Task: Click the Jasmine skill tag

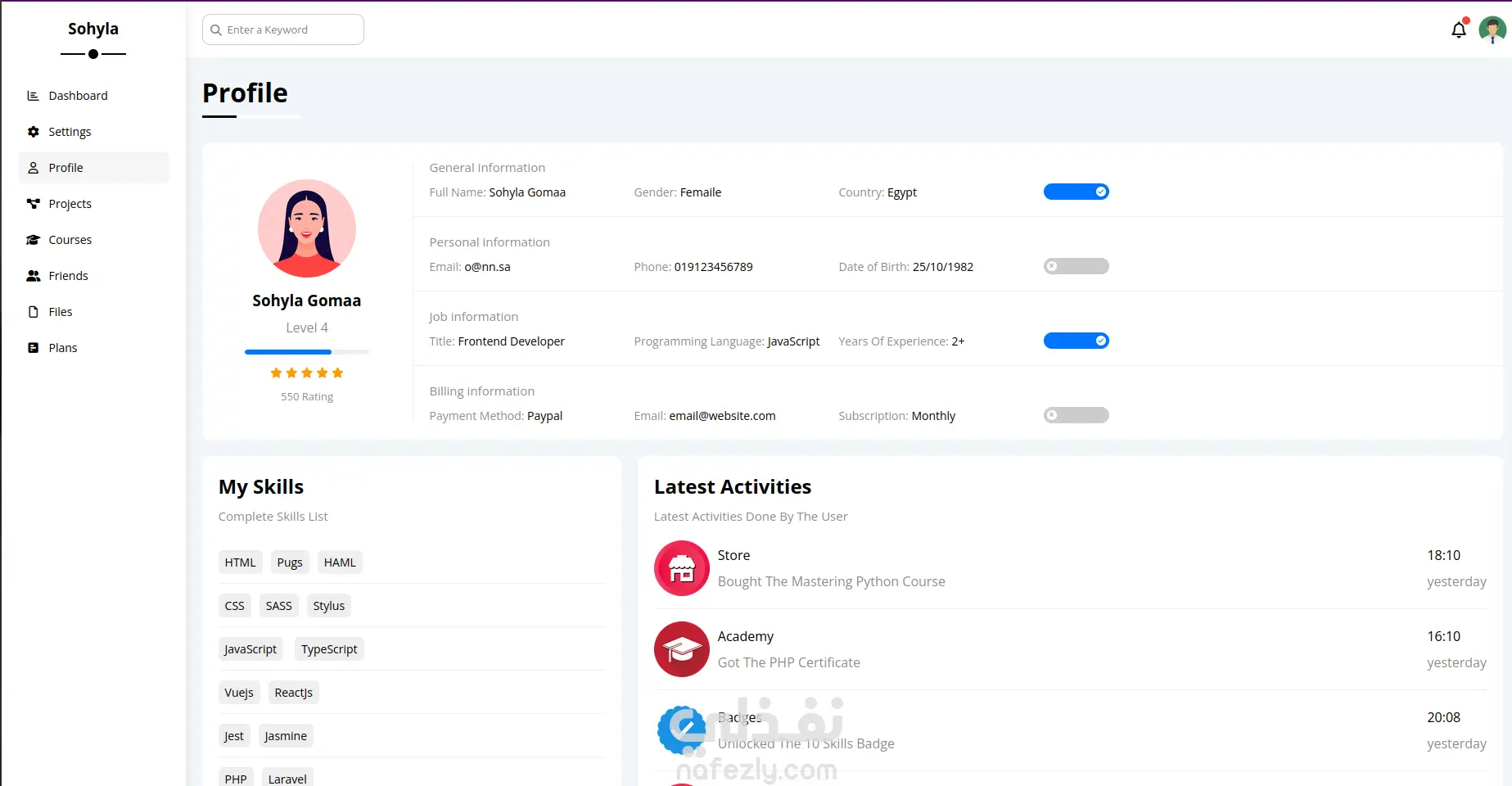Action: pyautogui.click(x=286, y=736)
